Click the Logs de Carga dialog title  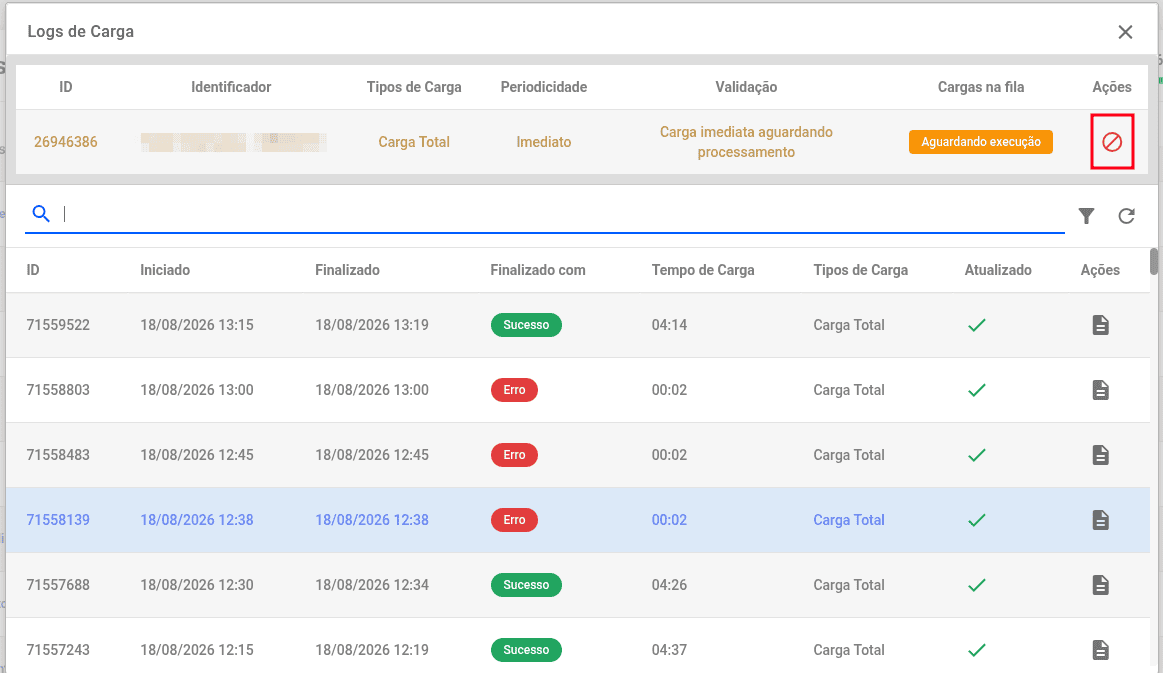click(81, 32)
